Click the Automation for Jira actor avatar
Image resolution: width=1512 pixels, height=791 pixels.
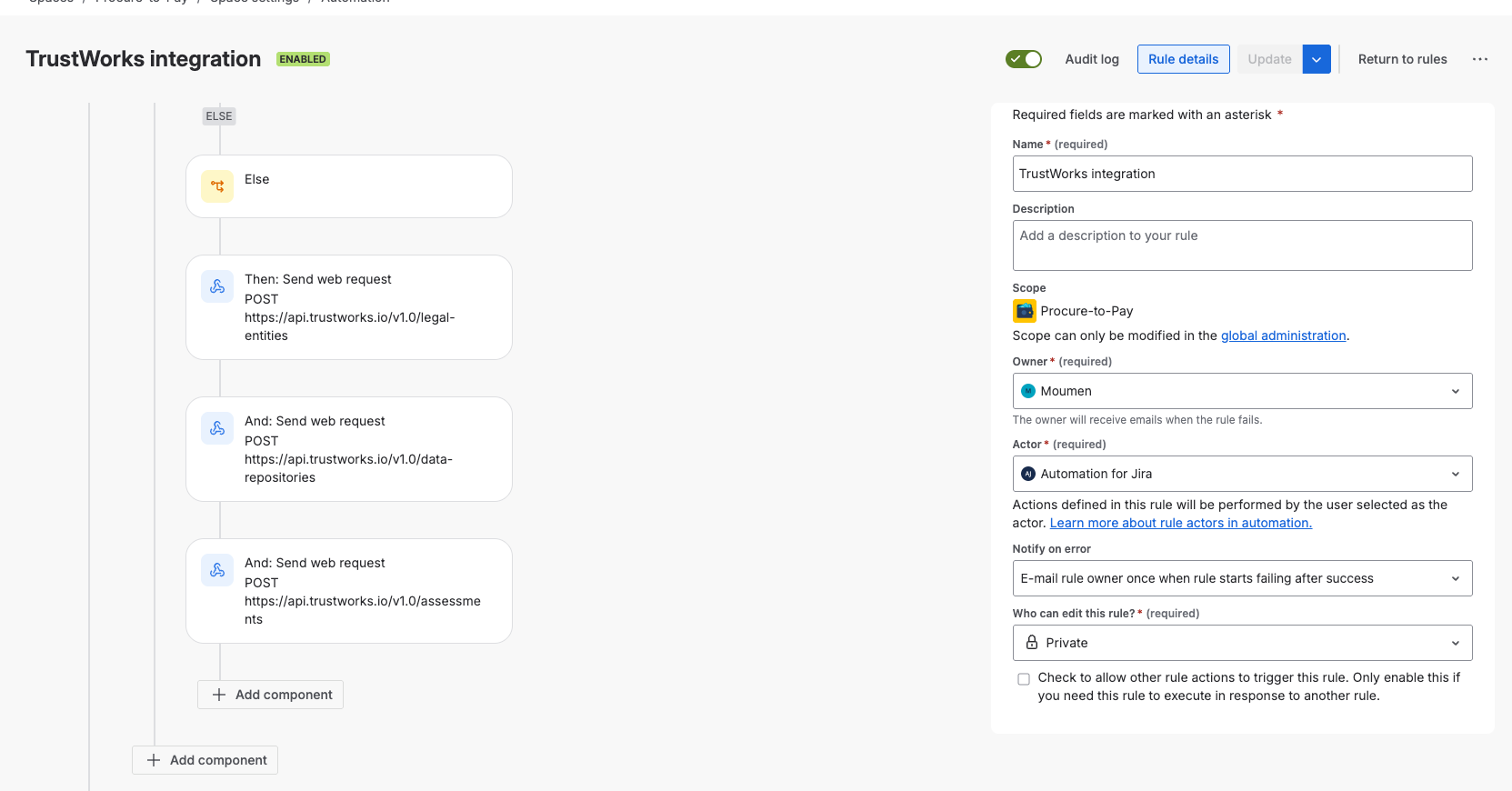coord(1028,474)
